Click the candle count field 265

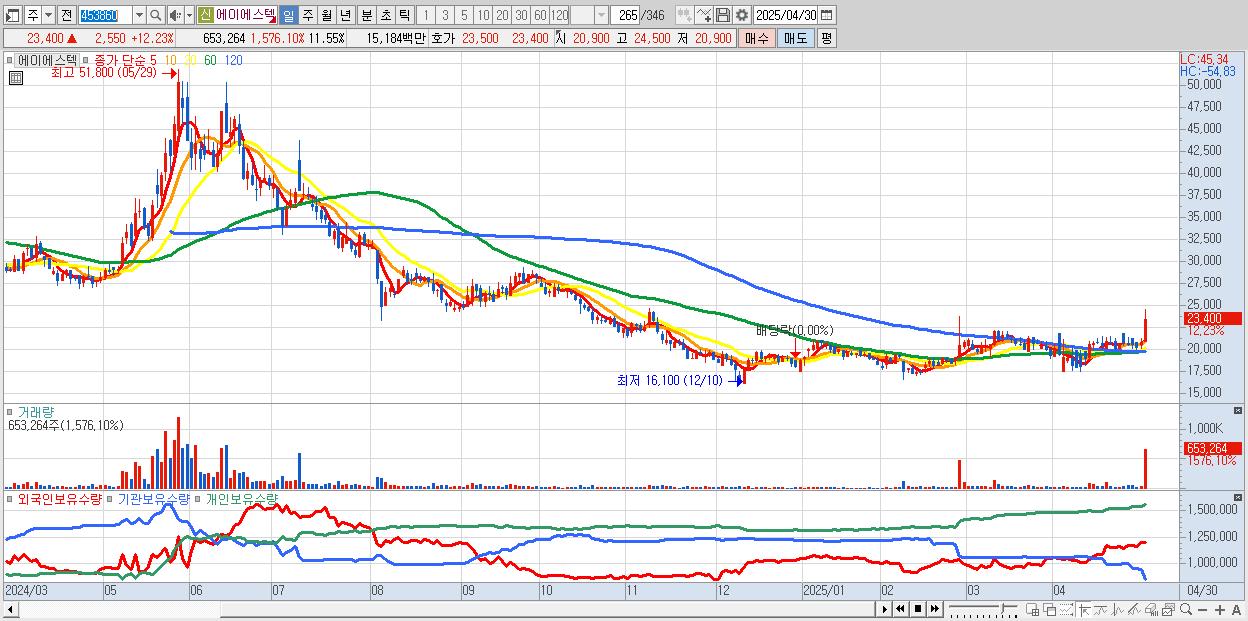(x=626, y=15)
